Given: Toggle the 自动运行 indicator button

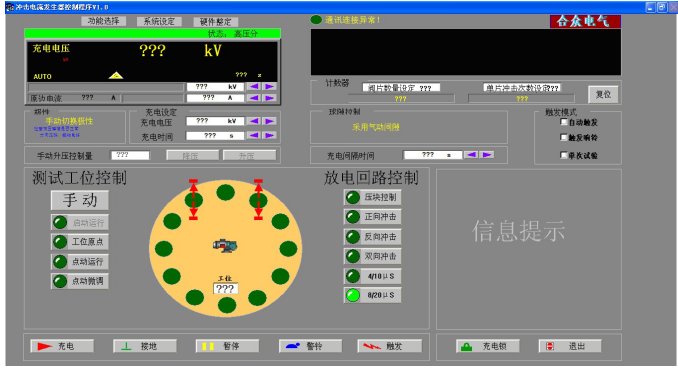Looking at the screenshot, I should (x=80, y=222).
